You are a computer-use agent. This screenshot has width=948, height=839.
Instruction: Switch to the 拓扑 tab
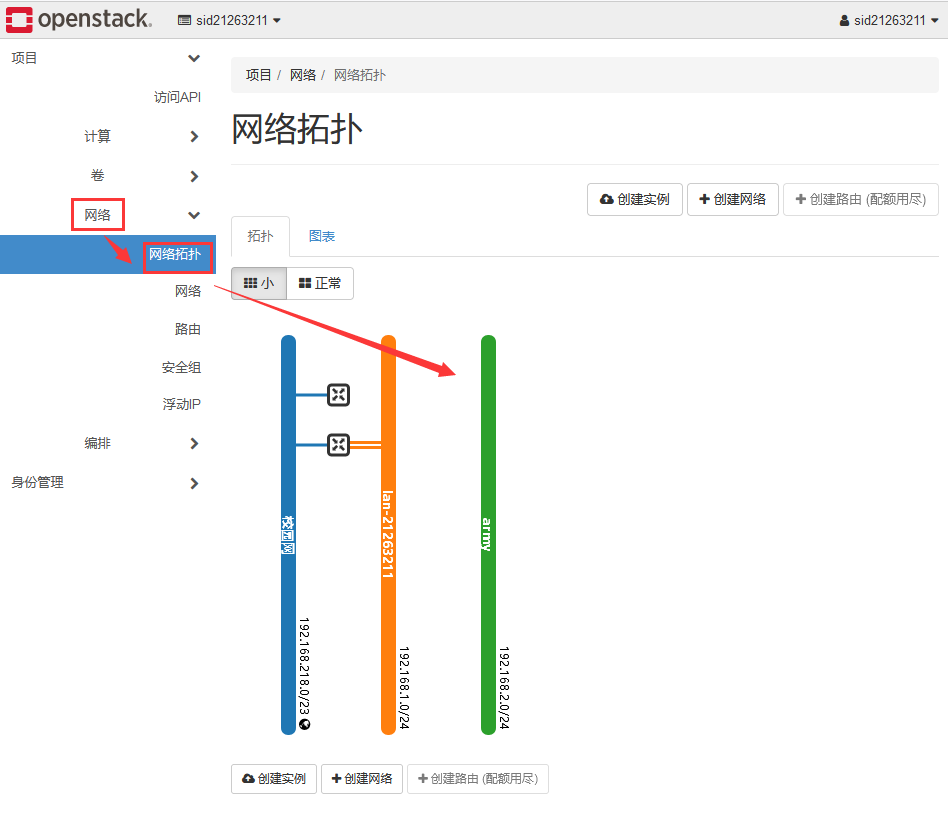260,236
